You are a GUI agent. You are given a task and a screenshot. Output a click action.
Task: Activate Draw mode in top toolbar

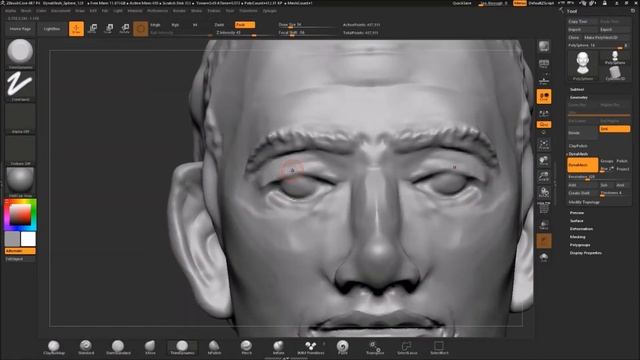(76, 29)
